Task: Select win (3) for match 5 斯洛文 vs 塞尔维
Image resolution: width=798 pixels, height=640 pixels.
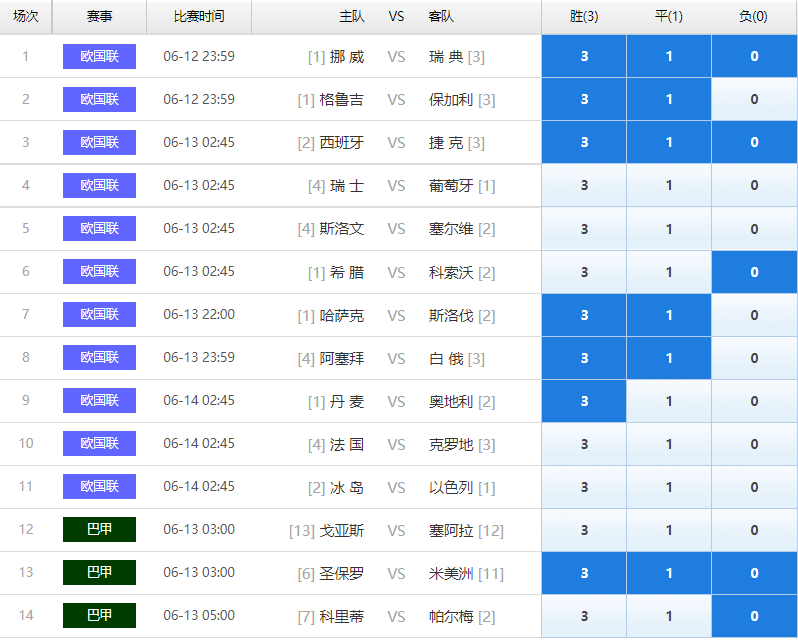Action: [x=584, y=228]
